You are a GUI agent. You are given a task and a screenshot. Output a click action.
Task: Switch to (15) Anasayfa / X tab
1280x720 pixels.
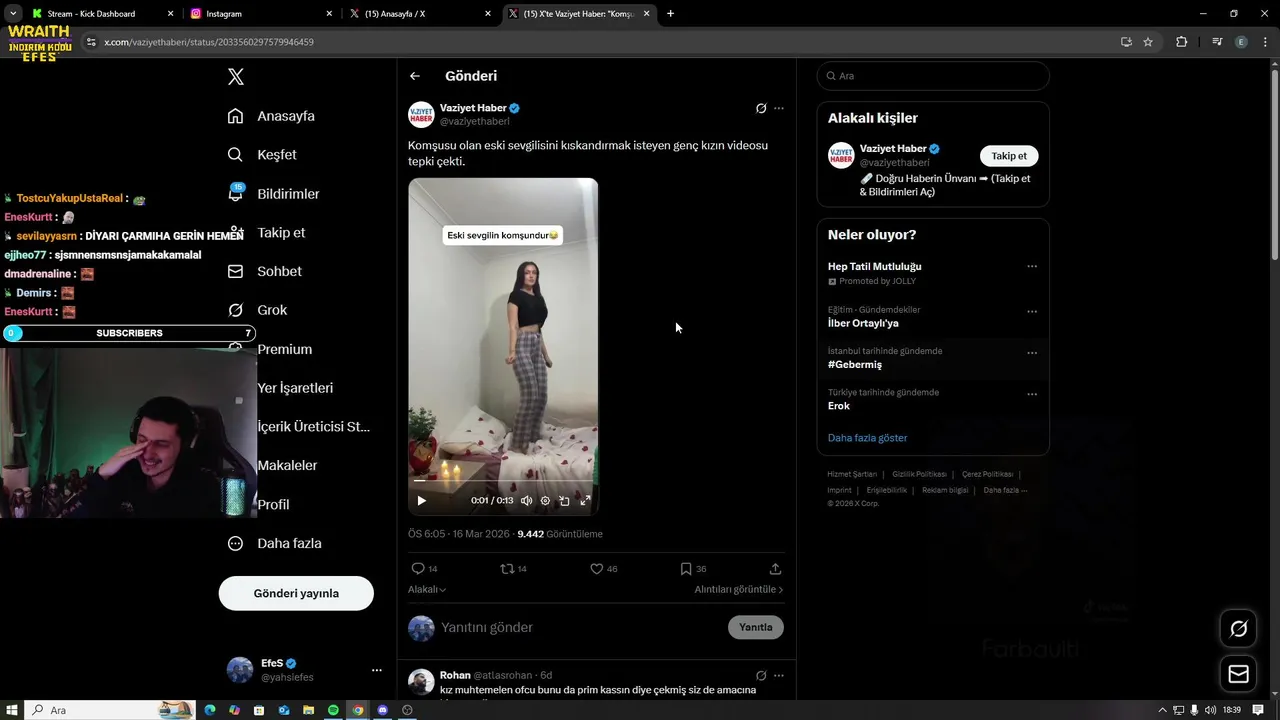[x=420, y=14]
